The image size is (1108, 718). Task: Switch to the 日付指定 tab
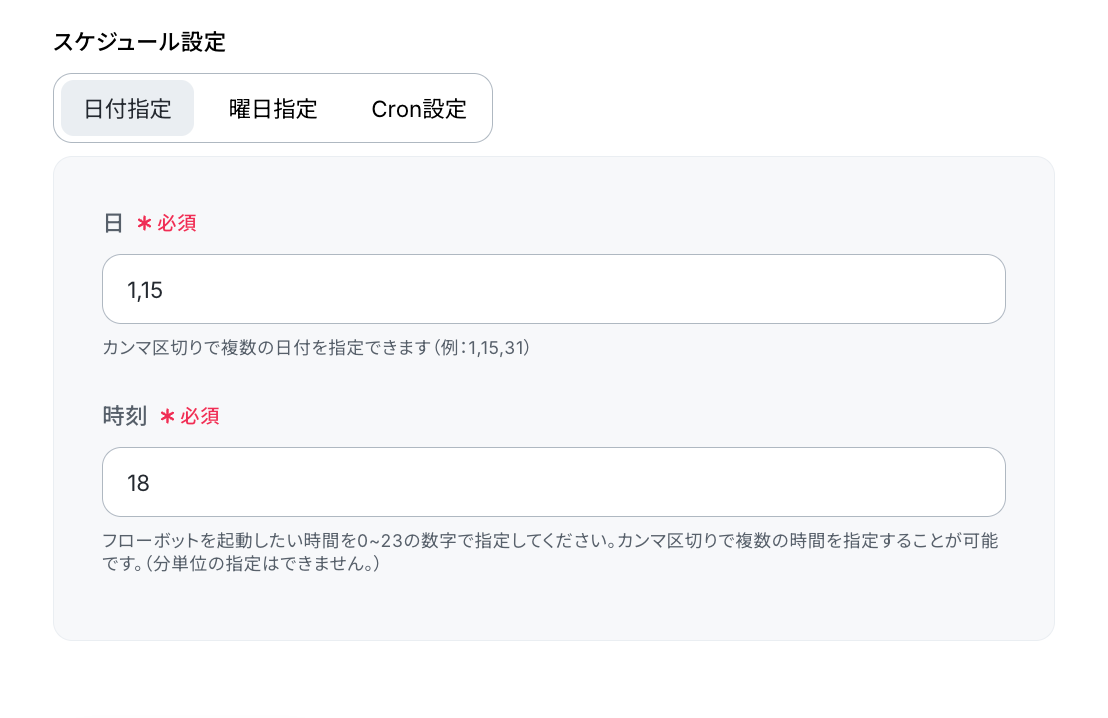(127, 108)
